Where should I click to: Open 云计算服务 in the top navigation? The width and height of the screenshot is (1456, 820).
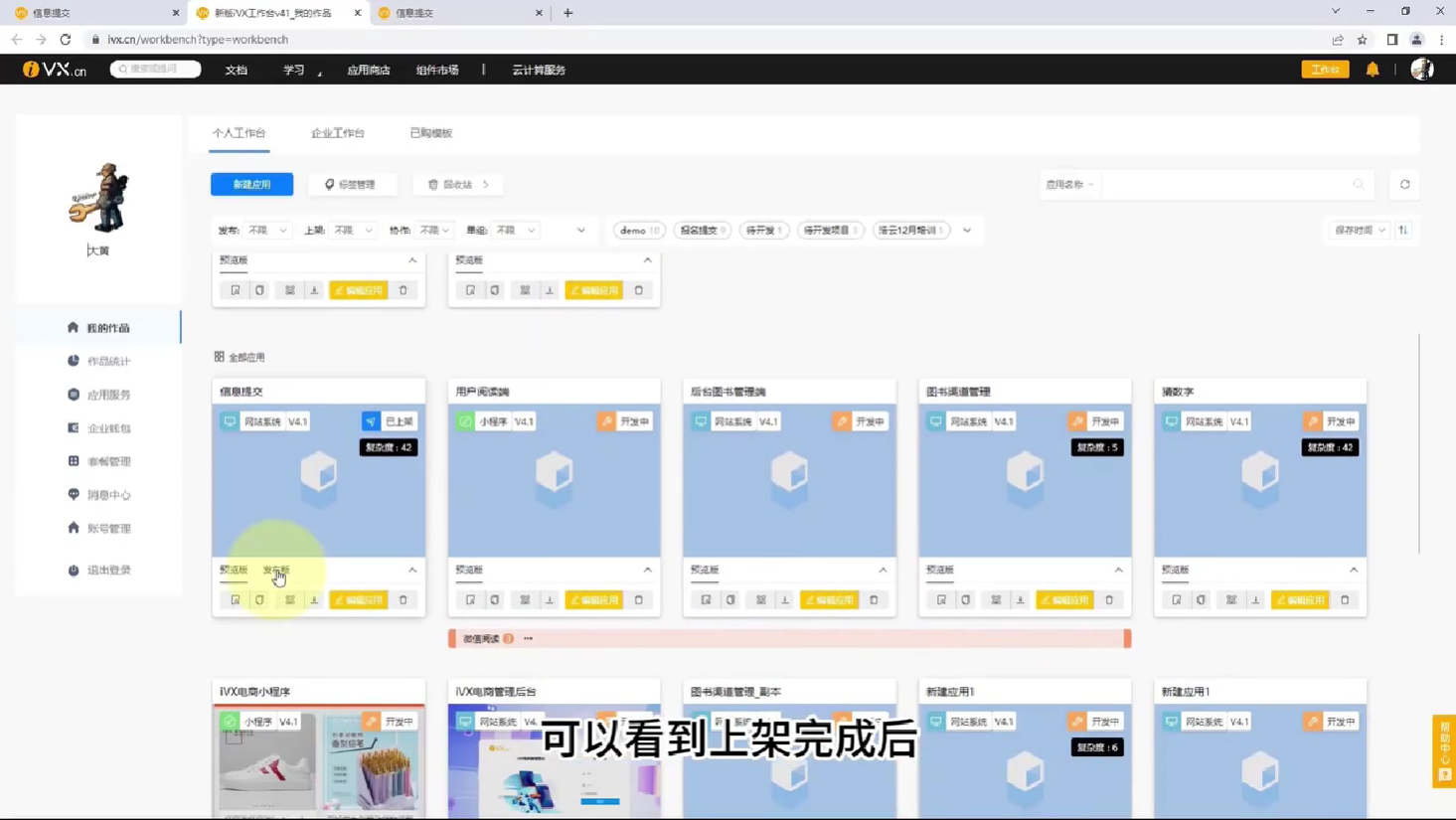pos(539,70)
